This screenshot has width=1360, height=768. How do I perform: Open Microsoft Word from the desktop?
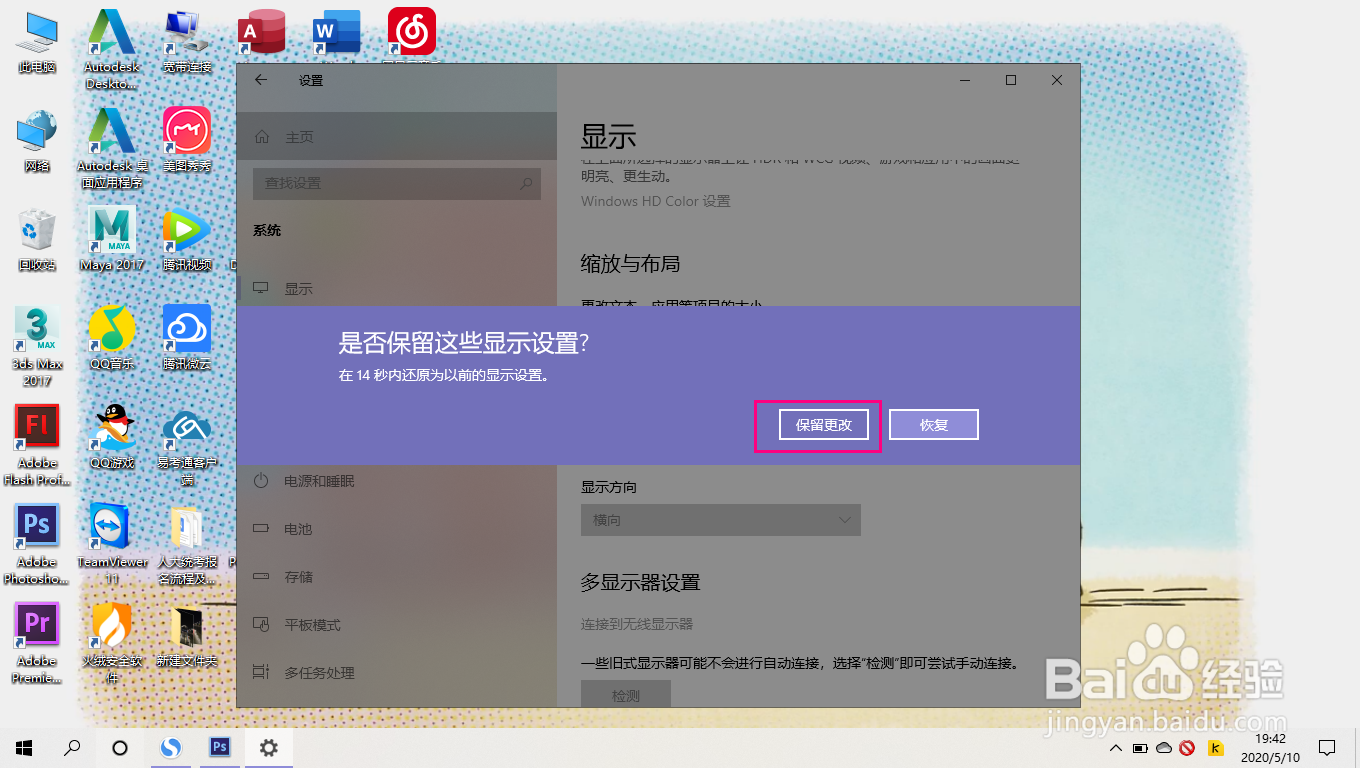point(336,30)
